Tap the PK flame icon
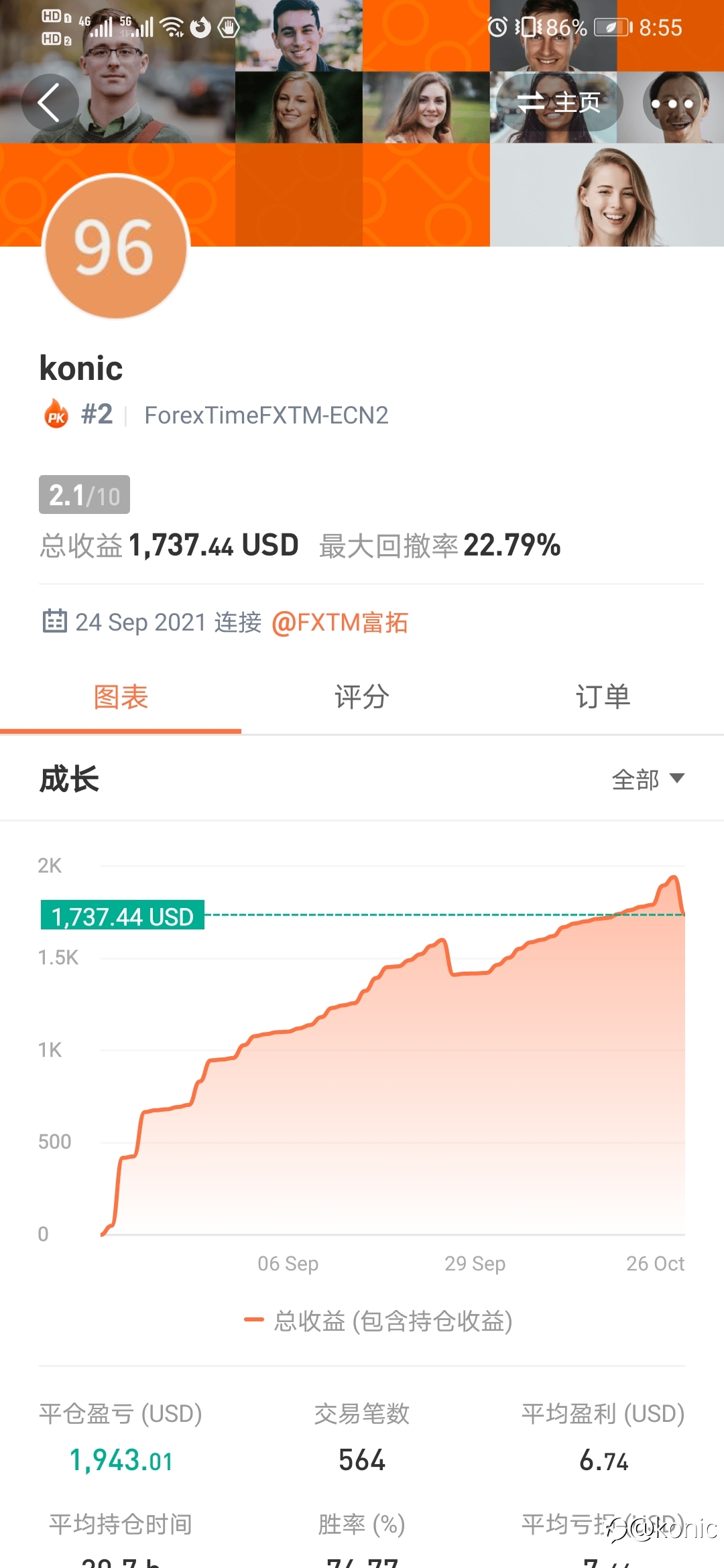The height and width of the screenshot is (1568, 724). point(56,414)
